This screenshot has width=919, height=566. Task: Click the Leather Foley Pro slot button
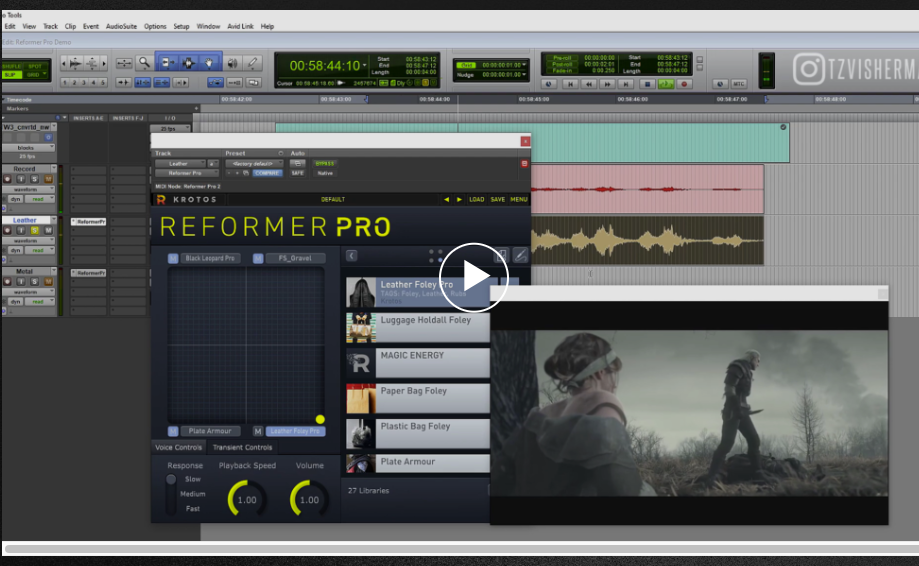295,431
